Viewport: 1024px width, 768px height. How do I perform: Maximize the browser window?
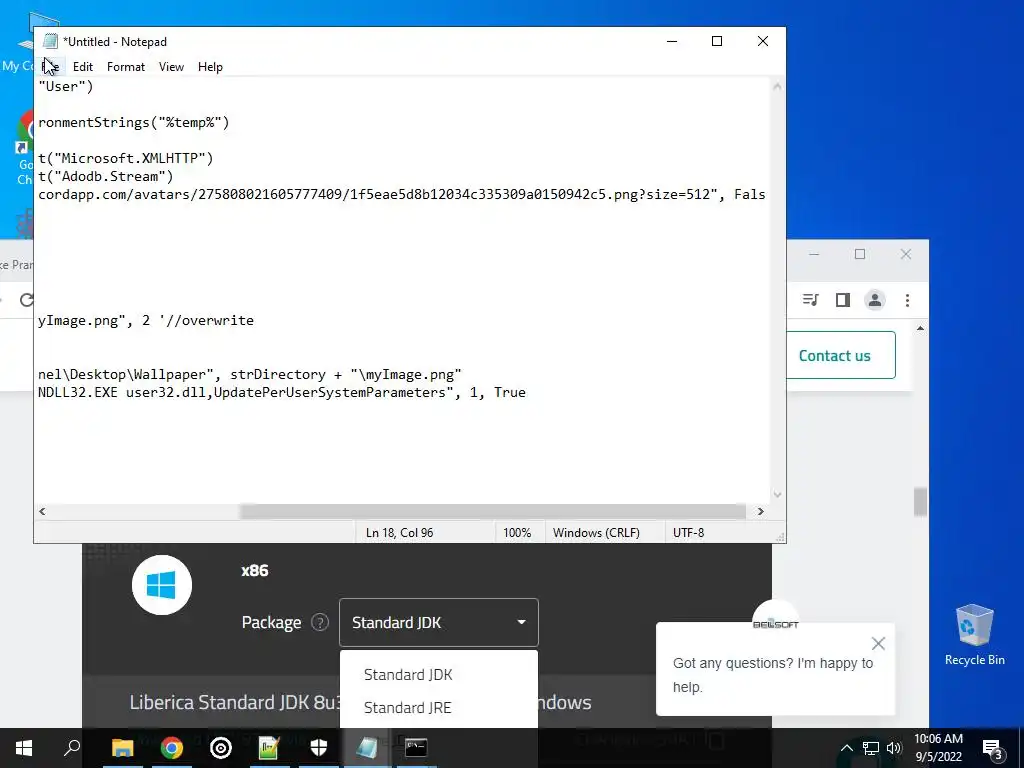click(859, 254)
